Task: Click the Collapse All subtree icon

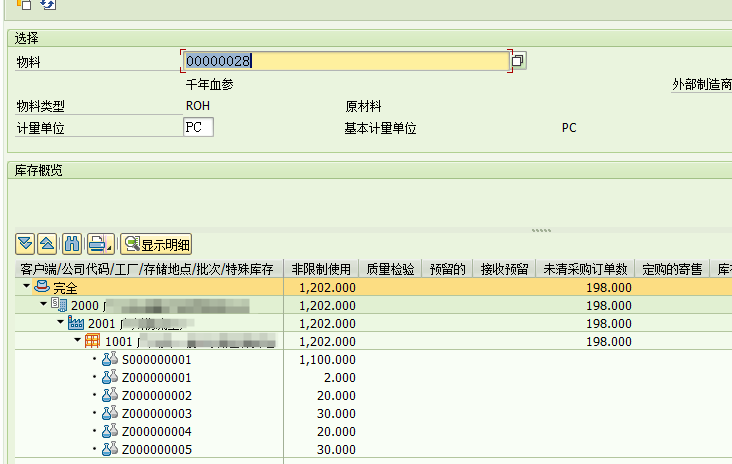Action: click(47, 244)
